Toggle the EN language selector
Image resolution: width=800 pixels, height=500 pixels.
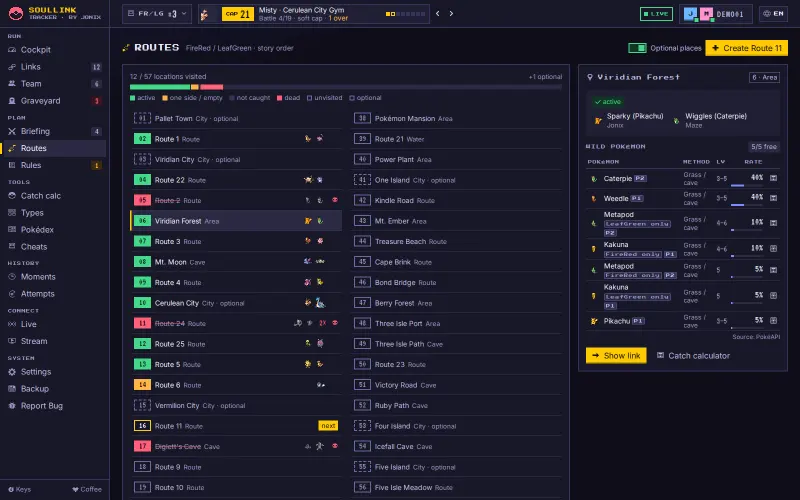pos(773,14)
